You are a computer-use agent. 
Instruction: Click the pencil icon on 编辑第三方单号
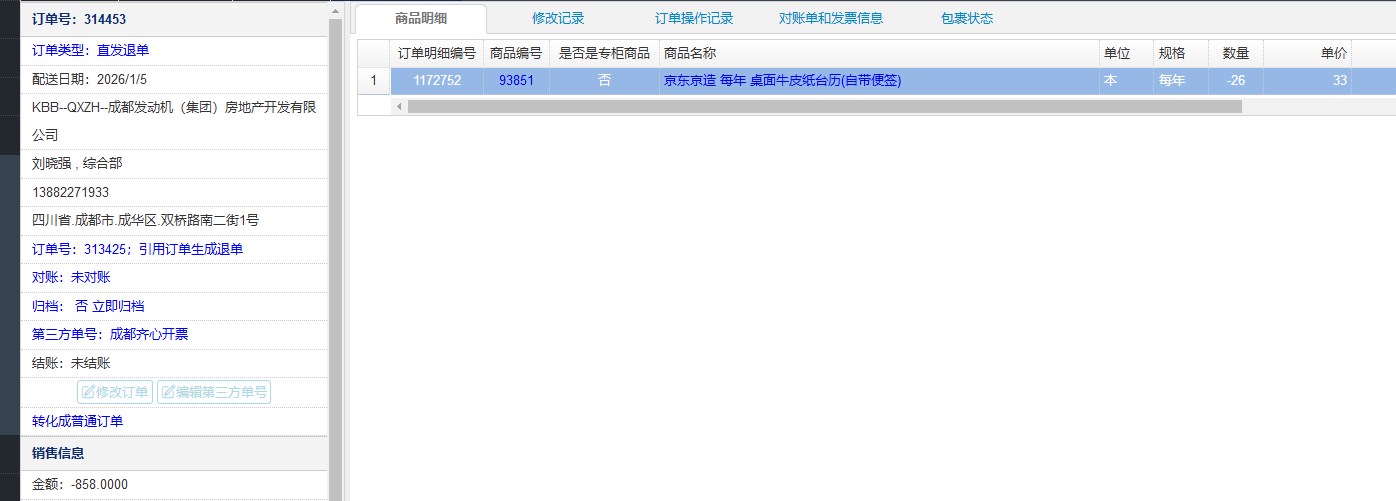[x=167, y=392]
